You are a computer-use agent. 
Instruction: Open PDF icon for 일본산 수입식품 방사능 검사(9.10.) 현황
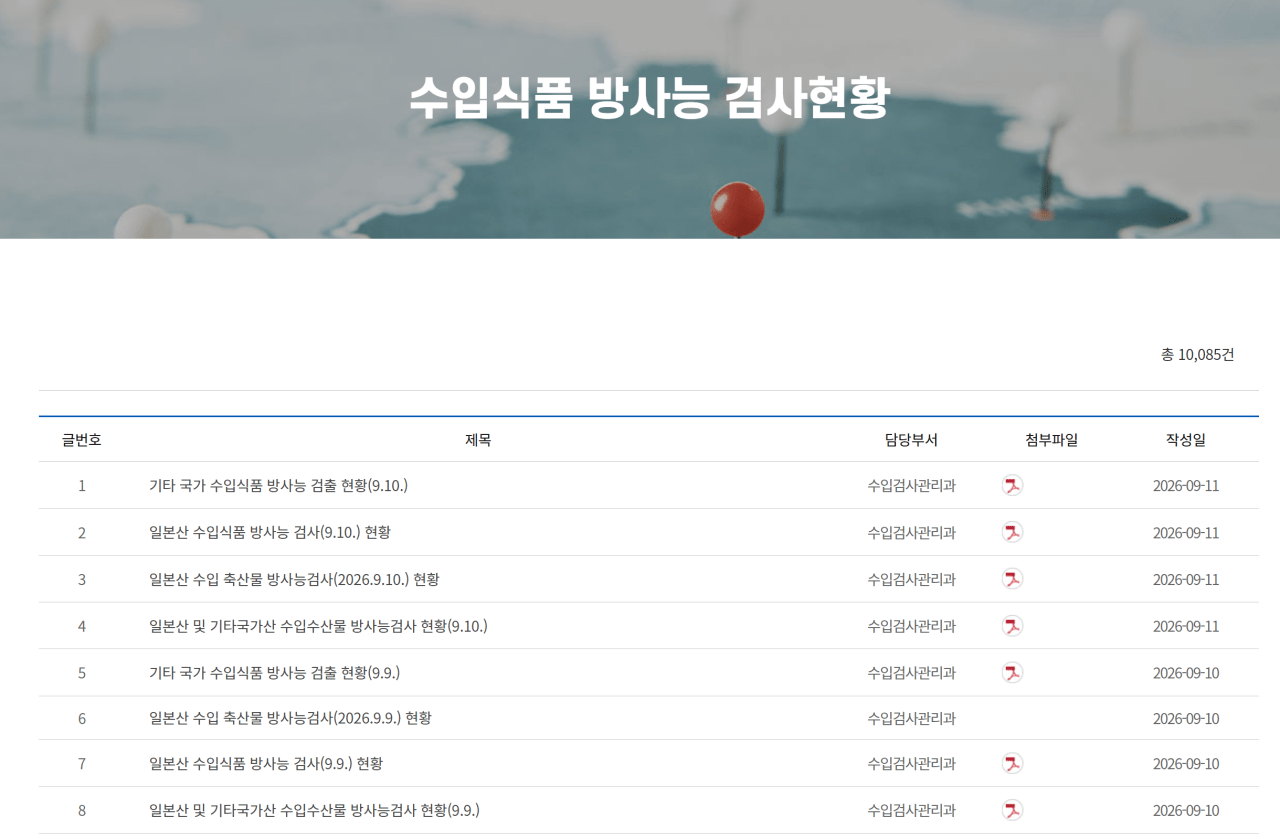click(x=1012, y=532)
